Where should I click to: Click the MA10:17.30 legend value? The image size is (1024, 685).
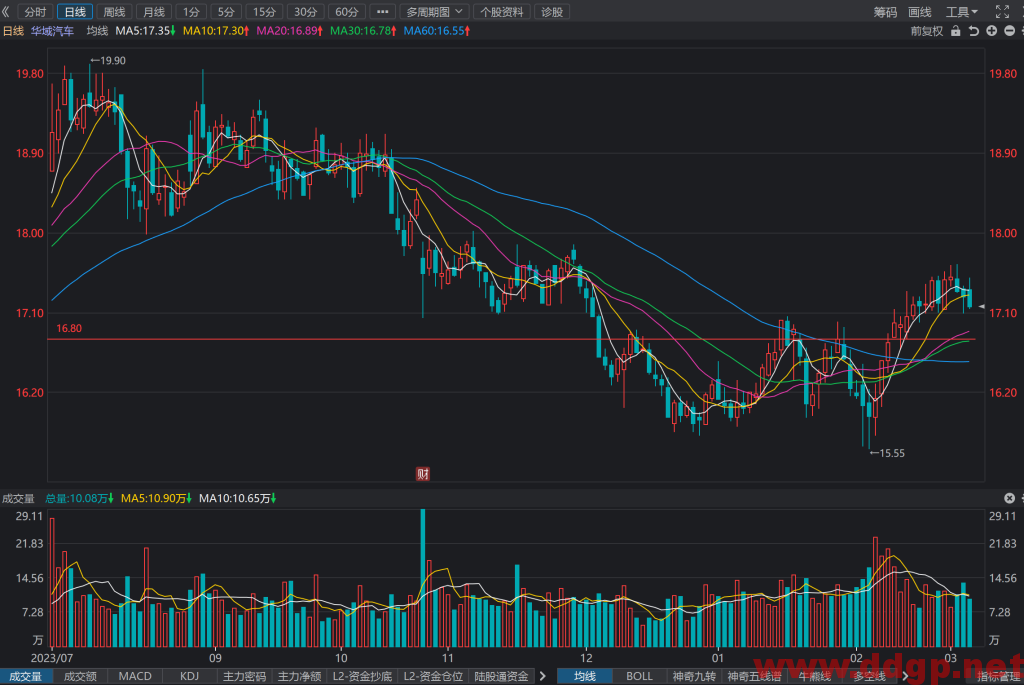pos(216,31)
